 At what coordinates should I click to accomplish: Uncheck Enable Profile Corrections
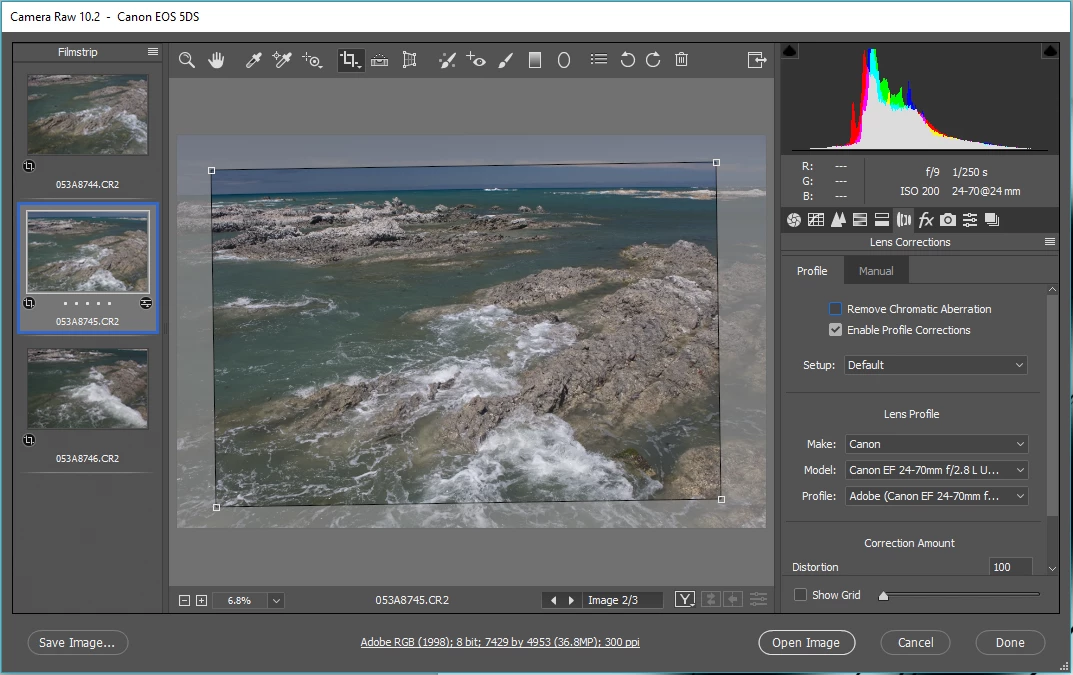pyautogui.click(x=835, y=330)
